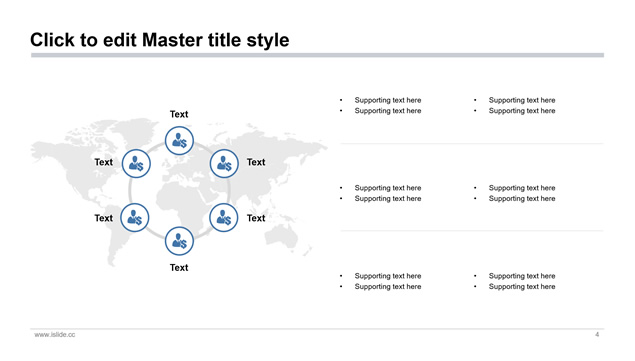Screen dimensions: 635x361
Task: Select the bottom person-dollar icon circle
Action: [x=179, y=241]
